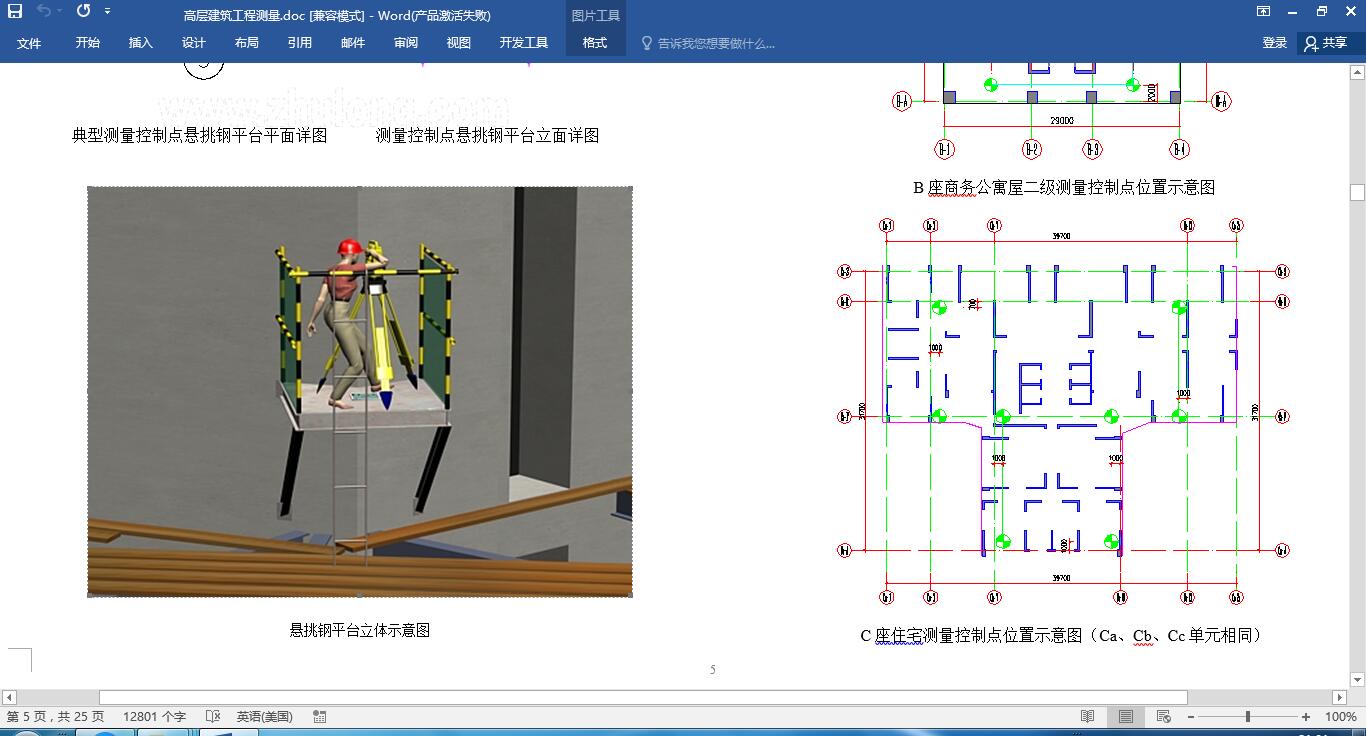This screenshot has width=1366, height=736.
Task: Switch to Print Layout view
Action: [x=1126, y=716]
